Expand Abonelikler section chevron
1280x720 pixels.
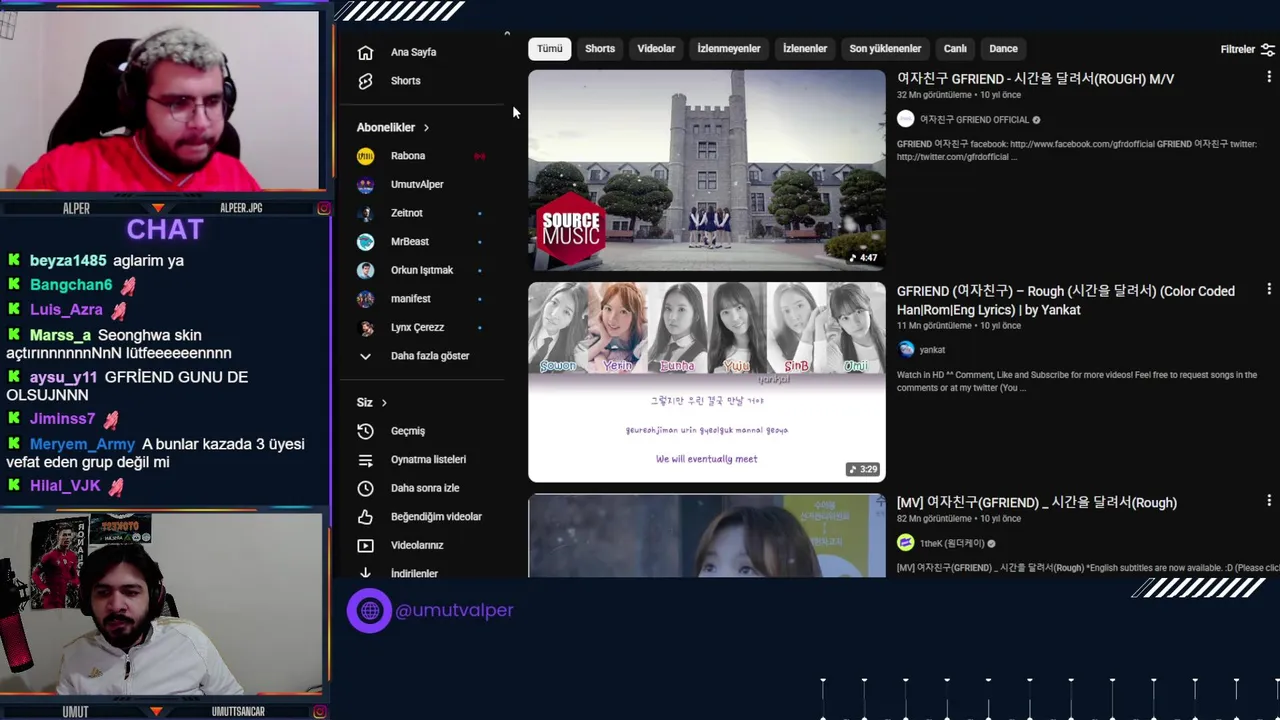[x=426, y=128]
